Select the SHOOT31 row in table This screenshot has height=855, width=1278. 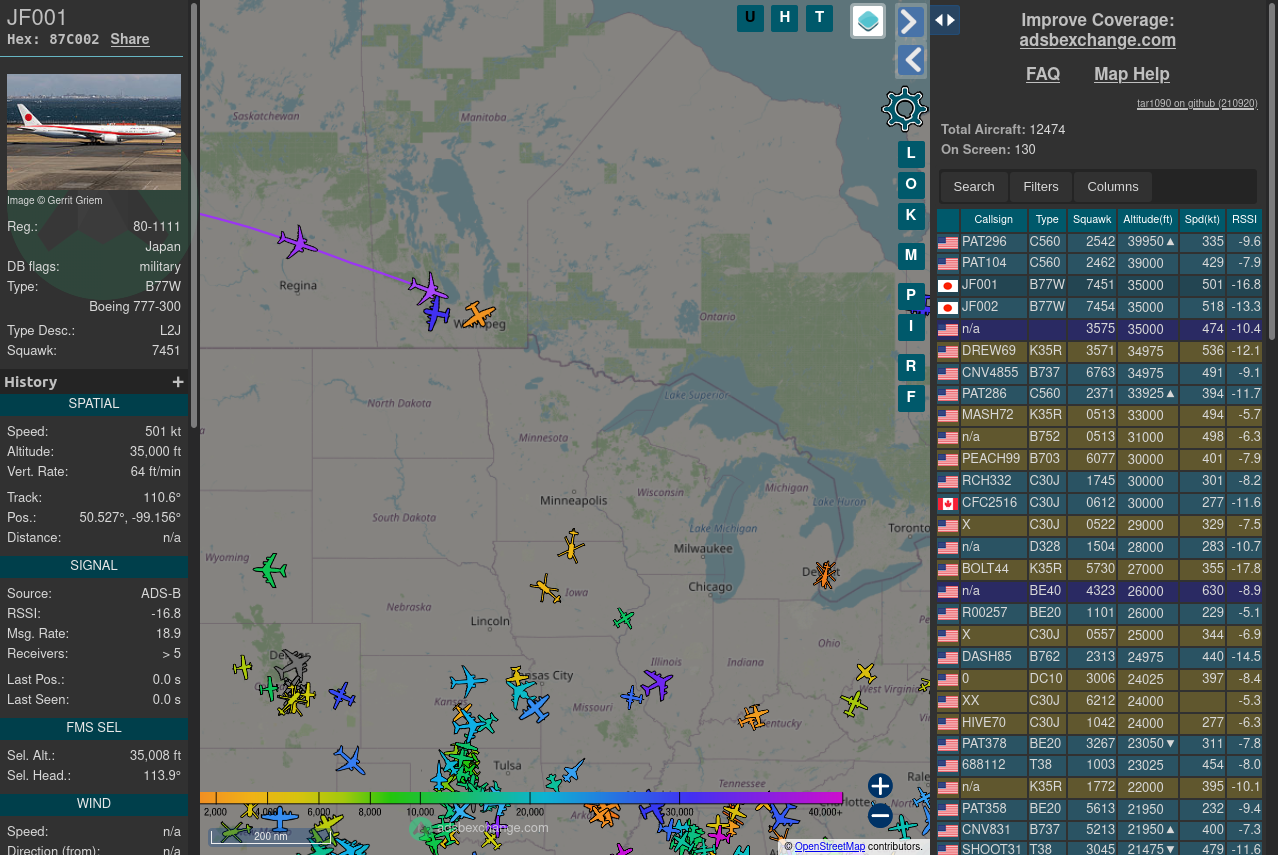pyautogui.click(x=1100, y=849)
